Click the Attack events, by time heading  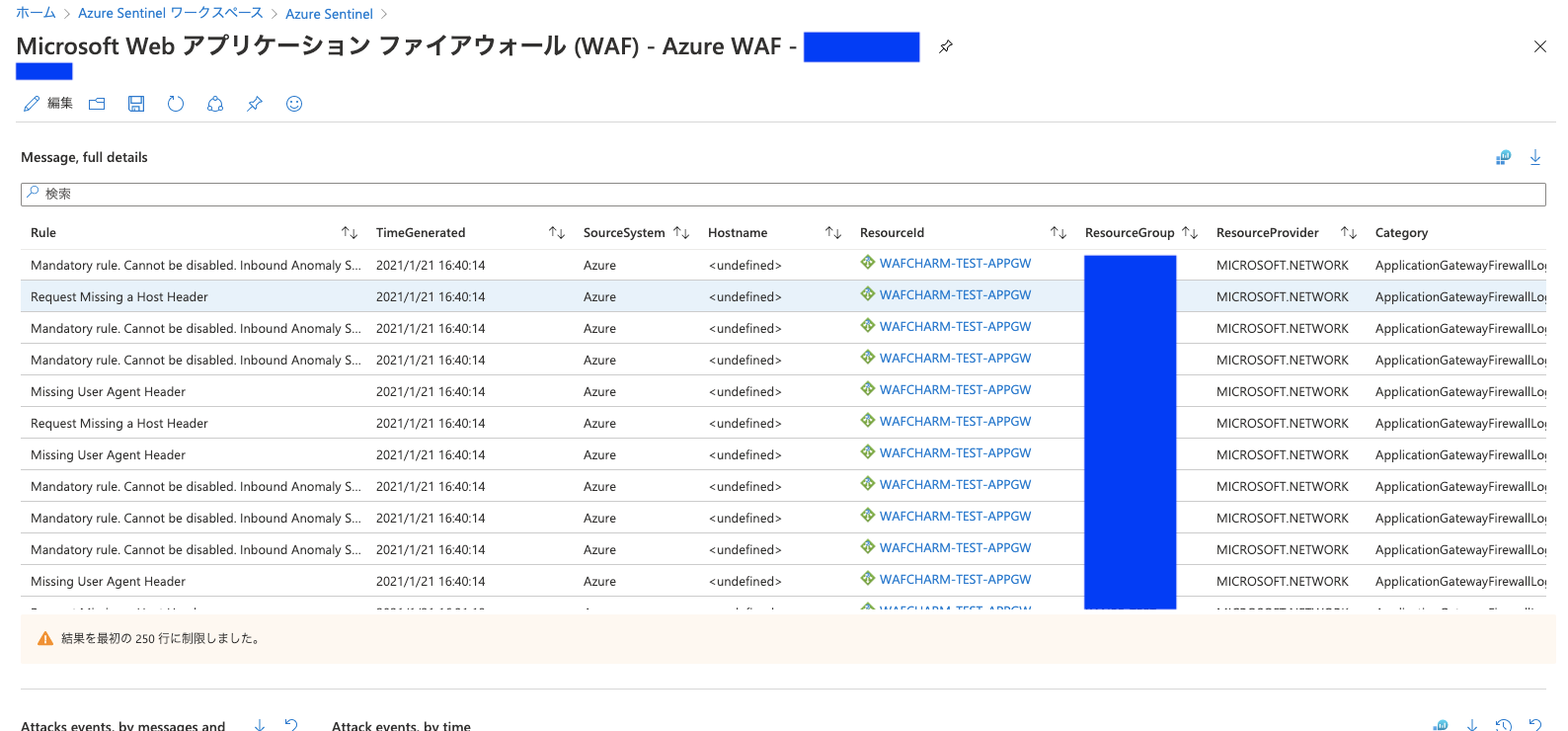click(401, 726)
